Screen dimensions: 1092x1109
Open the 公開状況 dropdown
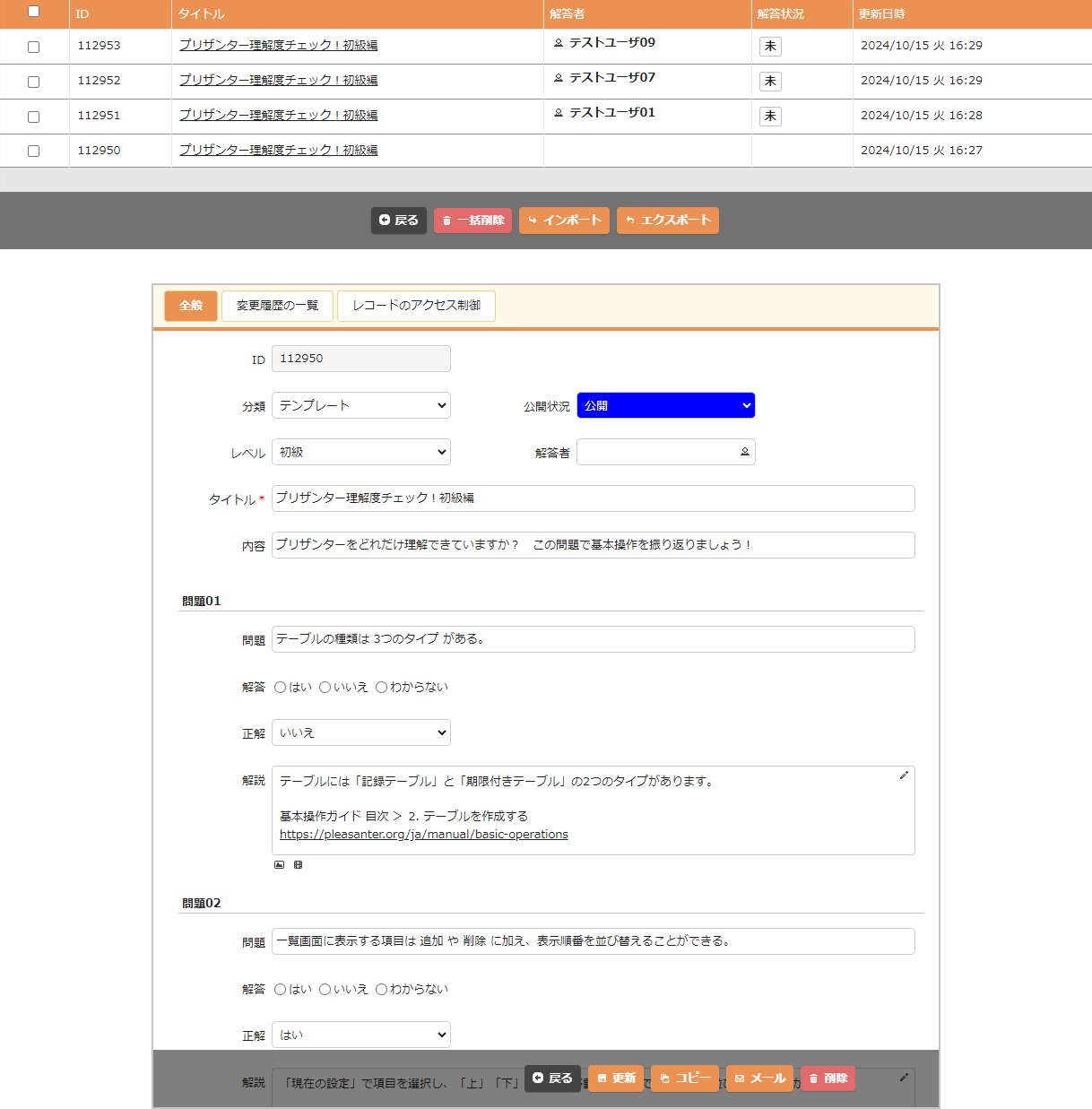[x=666, y=405]
